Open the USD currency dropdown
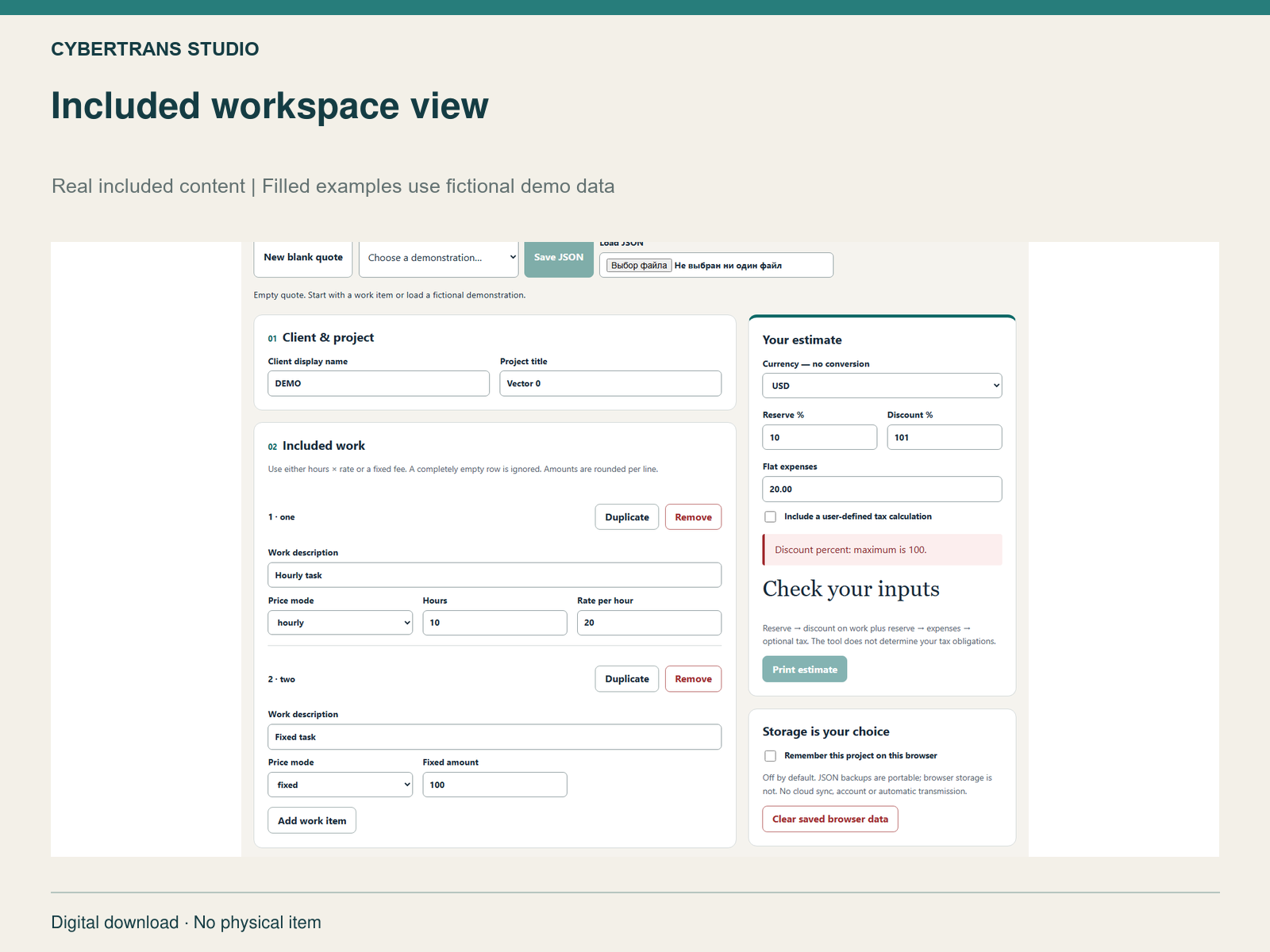This screenshot has height=952, width=1270. coord(882,386)
